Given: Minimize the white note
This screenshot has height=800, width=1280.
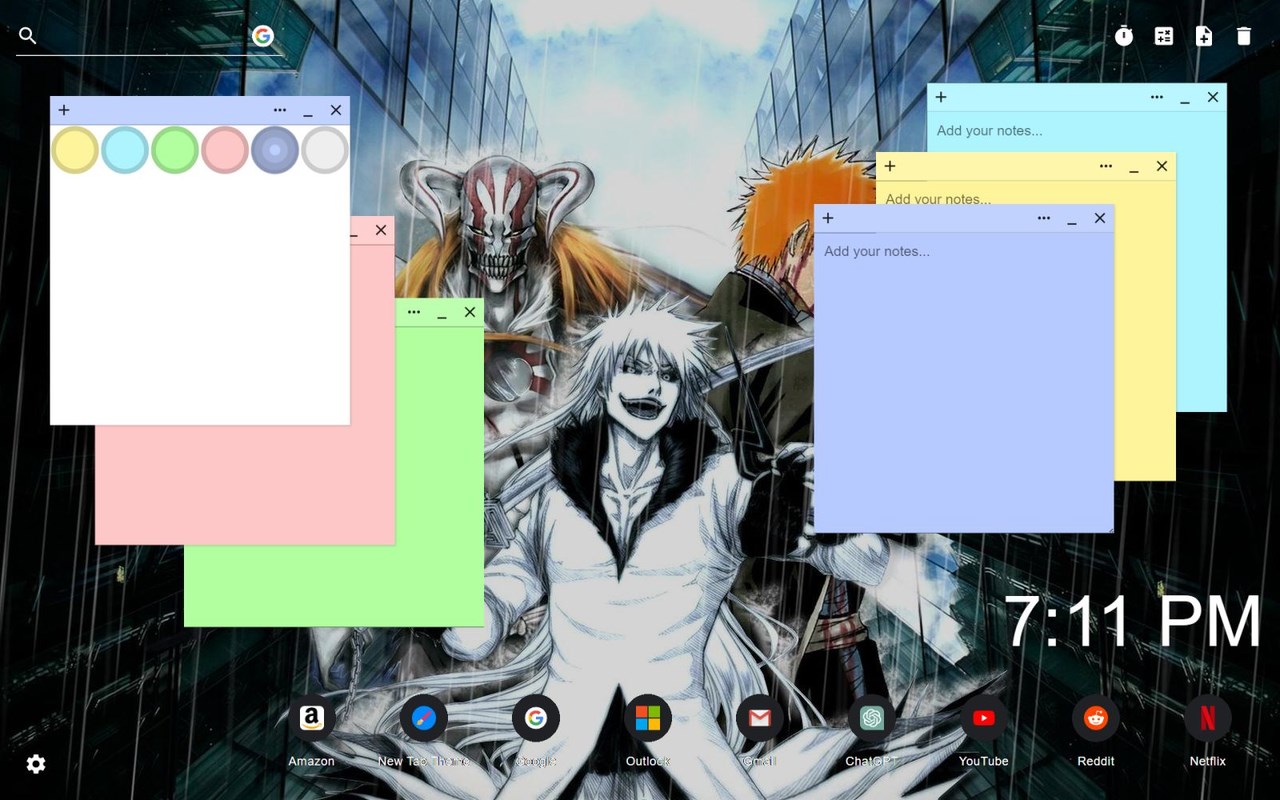Looking at the screenshot, I should tap(308, 110).
